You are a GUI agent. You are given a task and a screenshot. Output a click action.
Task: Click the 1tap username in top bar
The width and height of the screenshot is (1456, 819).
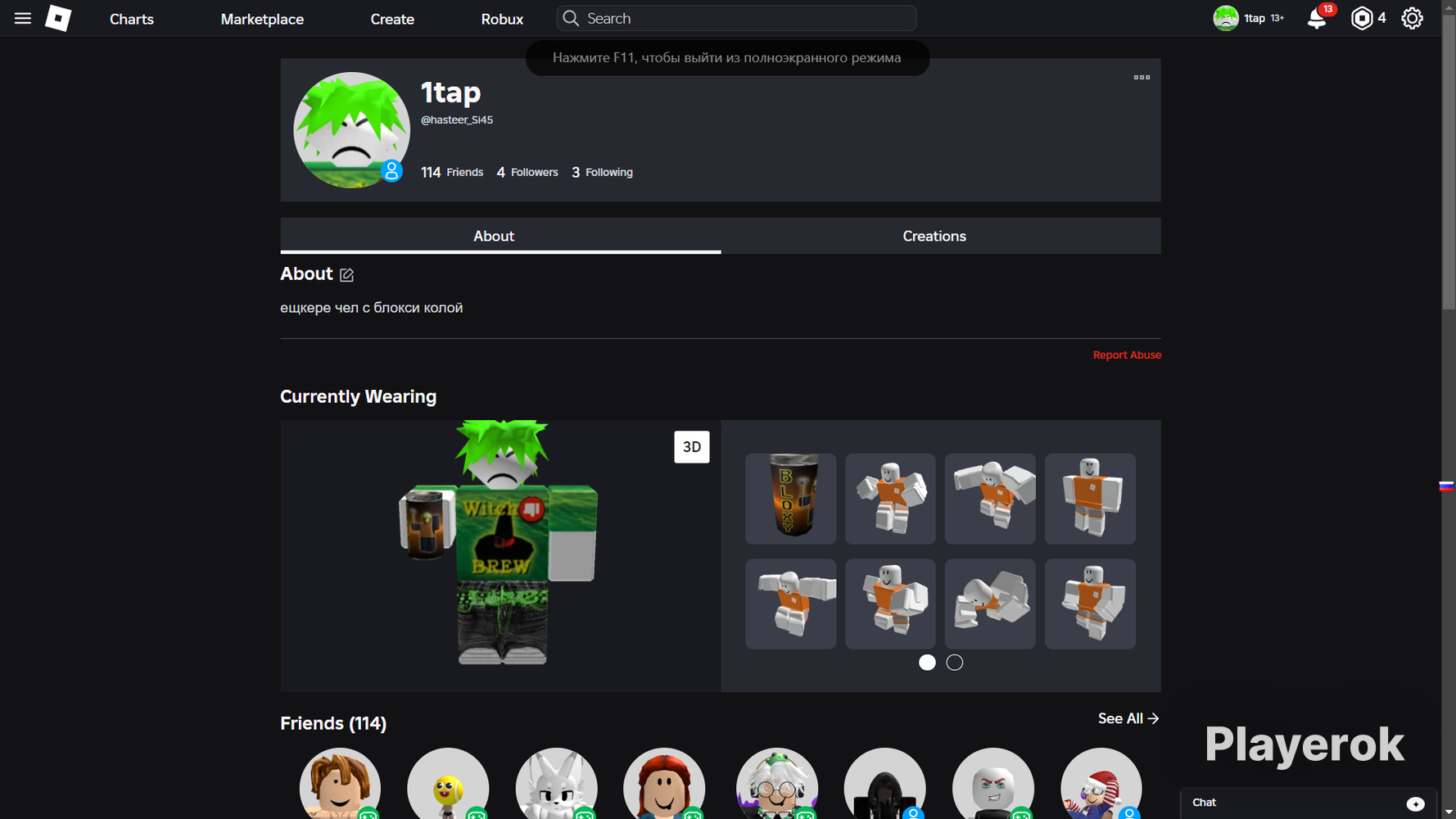[1255, 18]
